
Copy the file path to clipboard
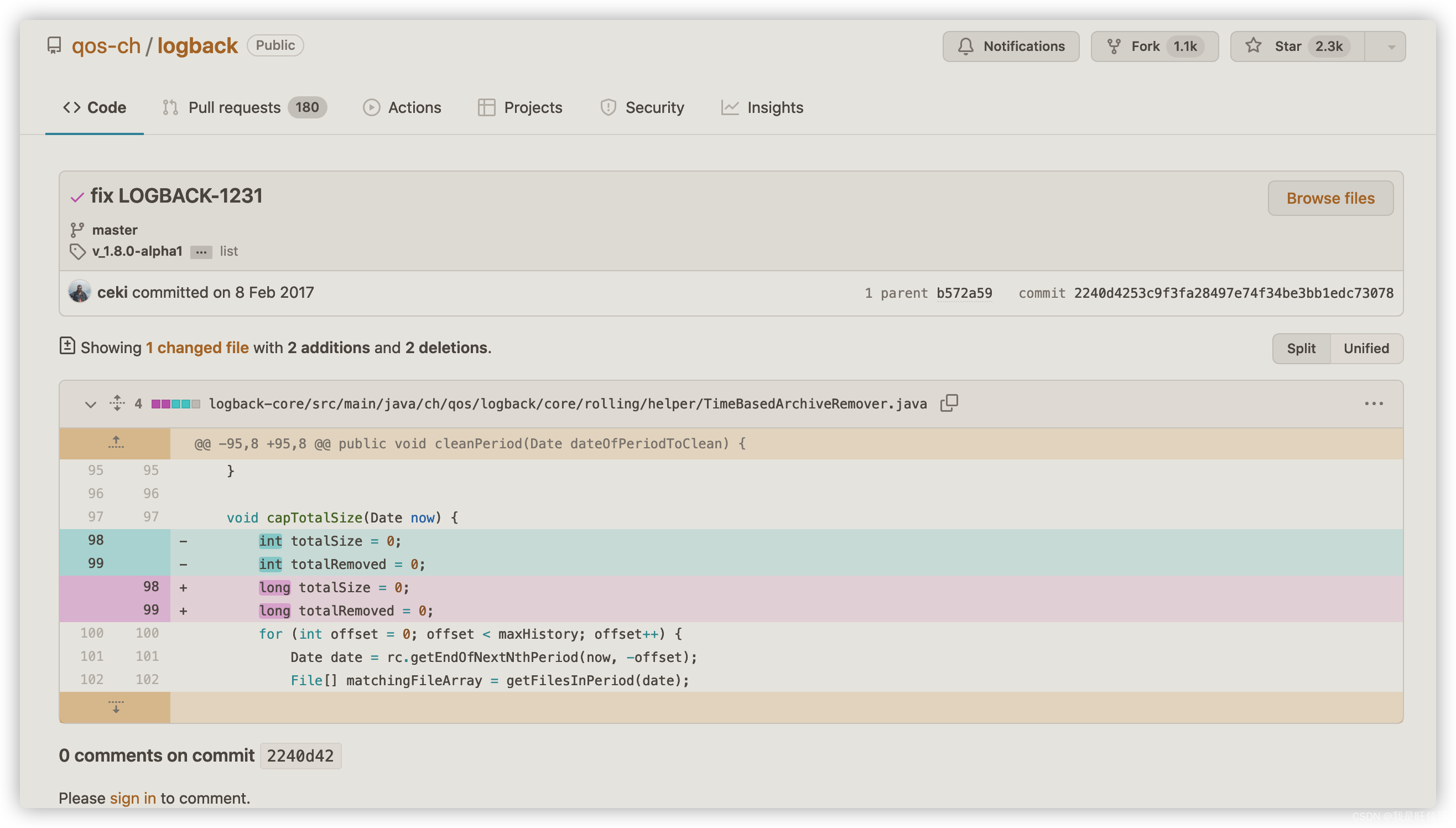pyautogui.click(x=949, y=403)
